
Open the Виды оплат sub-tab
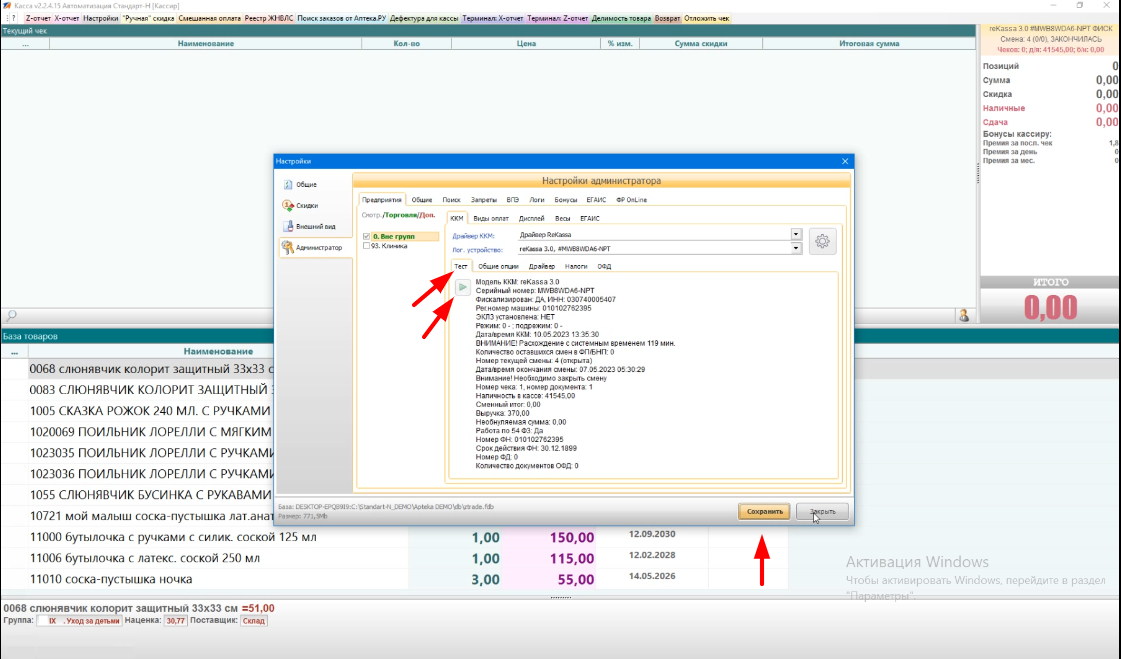[x=491, y=219]
